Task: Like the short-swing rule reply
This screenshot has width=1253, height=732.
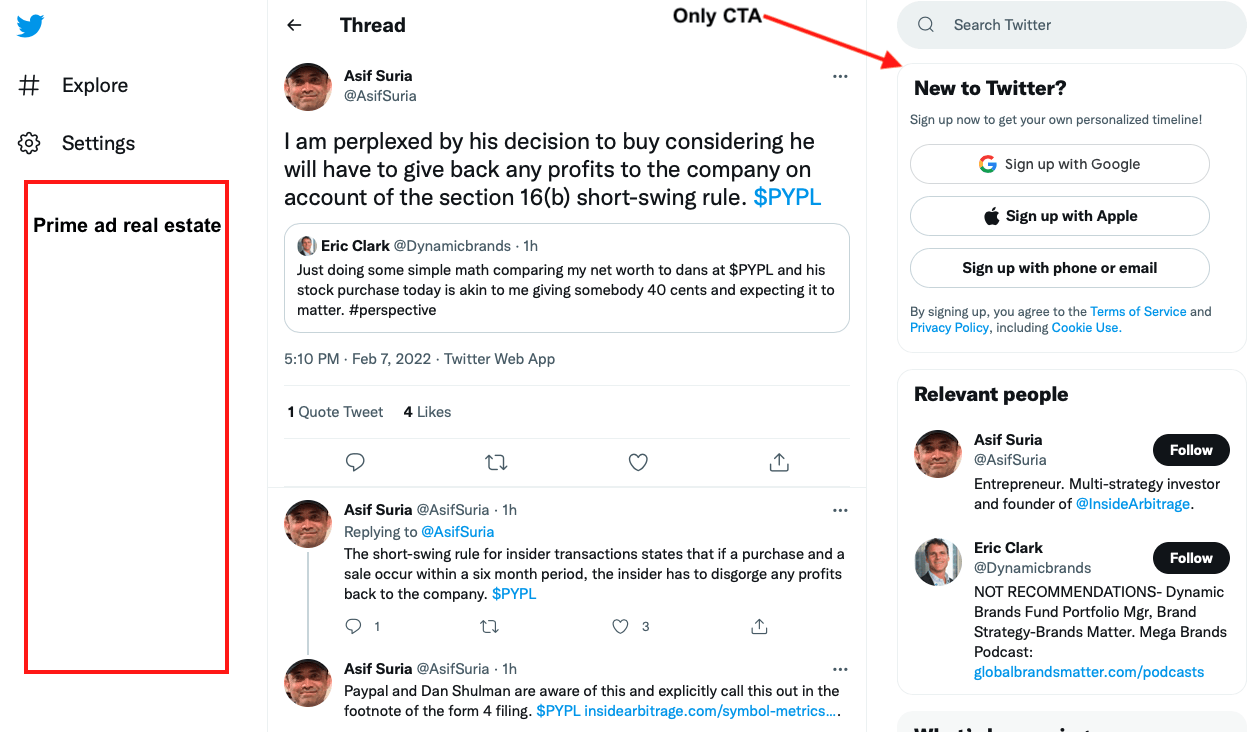Action: [x=621, y=626]
